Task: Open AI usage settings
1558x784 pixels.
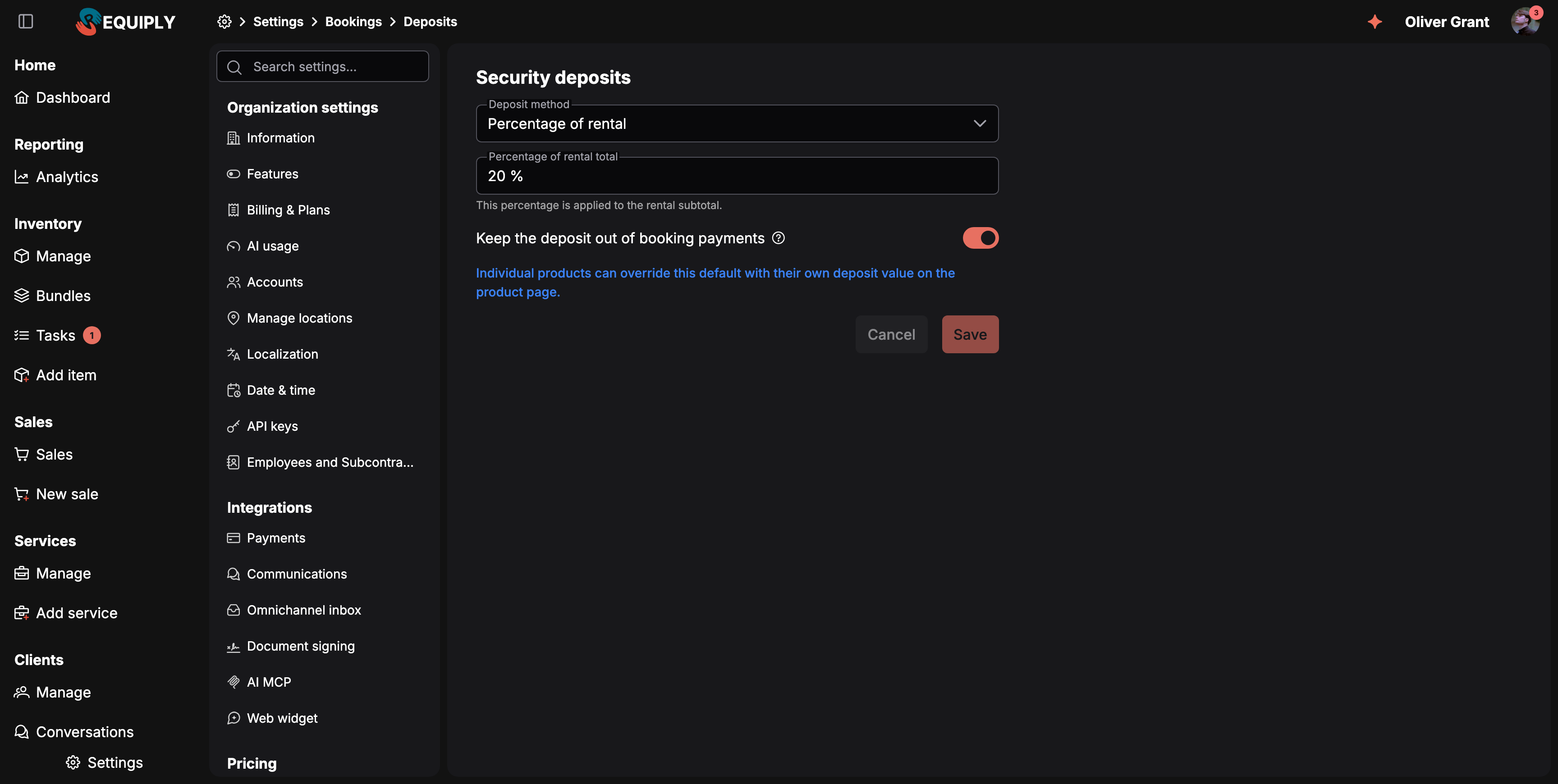Action: (x=263, y=246)
